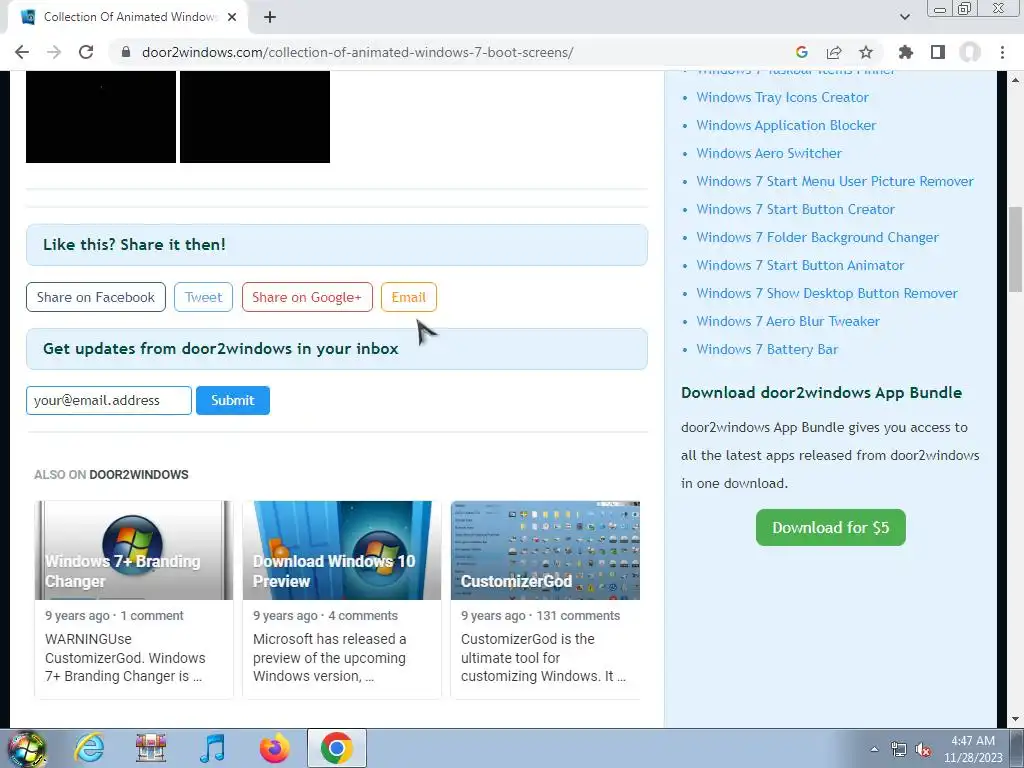Show hidden tray icons arrow

pos(874,749)
